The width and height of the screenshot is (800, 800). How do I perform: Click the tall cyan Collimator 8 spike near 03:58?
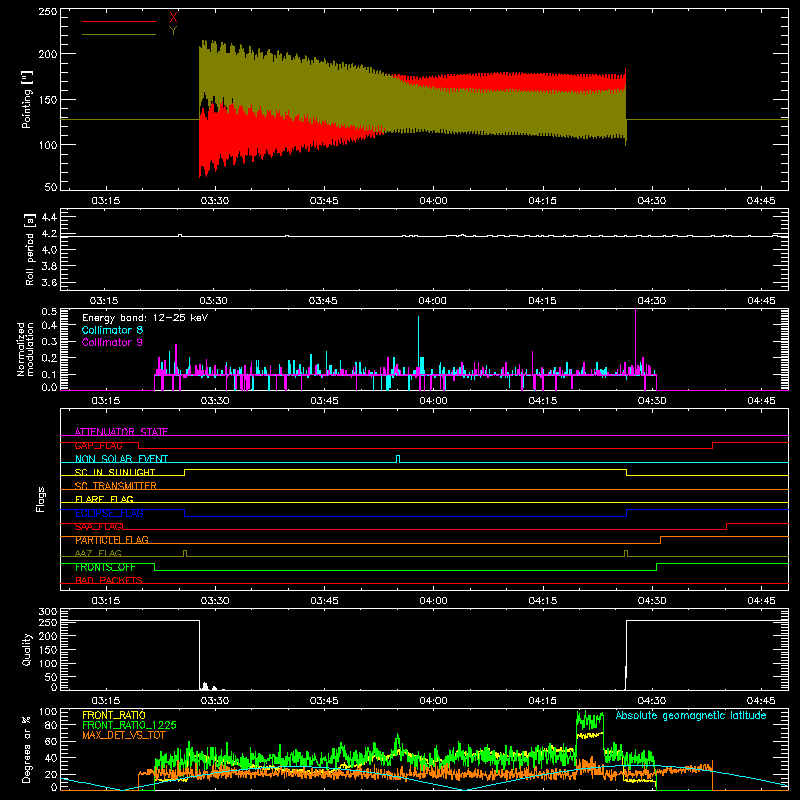coord(419,345)
